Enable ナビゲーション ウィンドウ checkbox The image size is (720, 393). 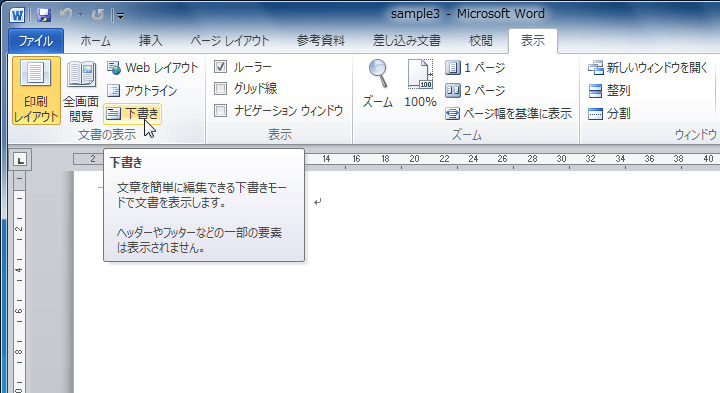[x=220, y=110]
